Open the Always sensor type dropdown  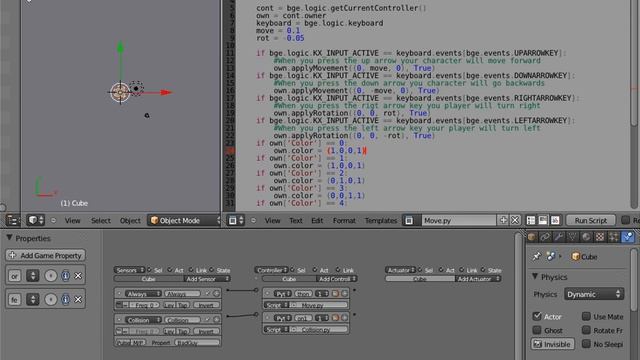coord(143,293)
